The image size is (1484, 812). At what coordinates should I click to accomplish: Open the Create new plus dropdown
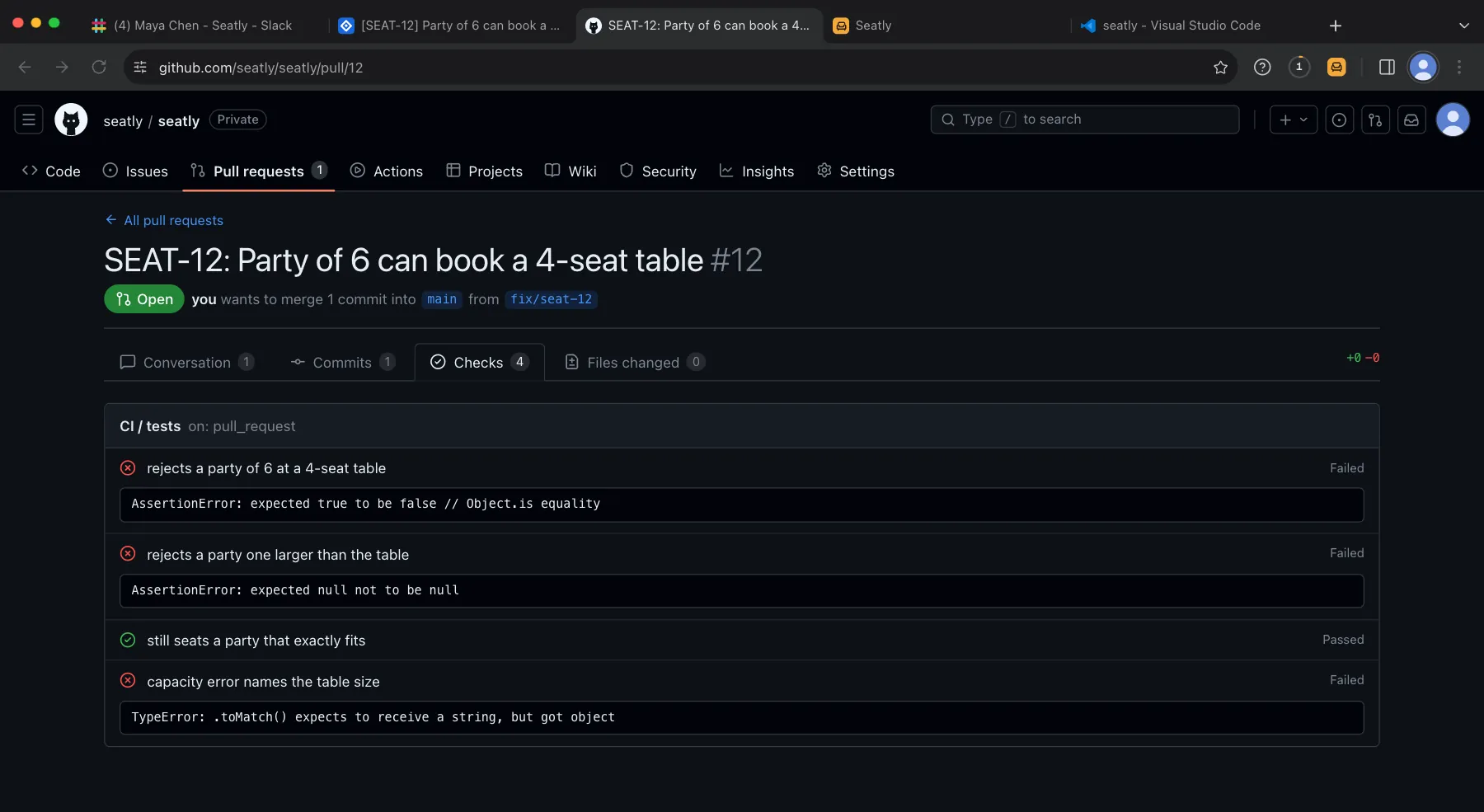[1294, 120]
